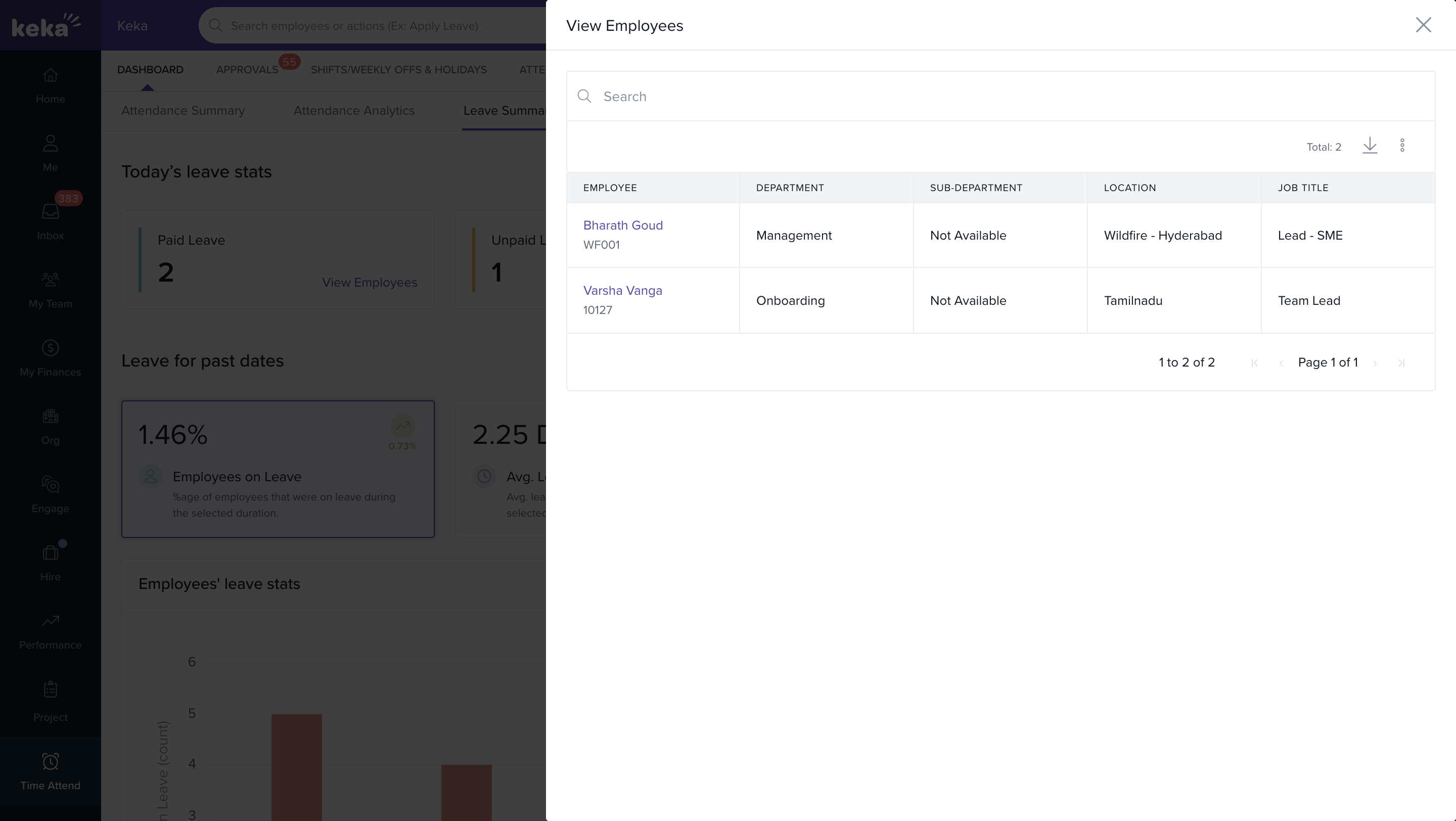Open the Attendance Analytics tab
The height and width of the screenshot is (821, 1456).
[354, 111]
